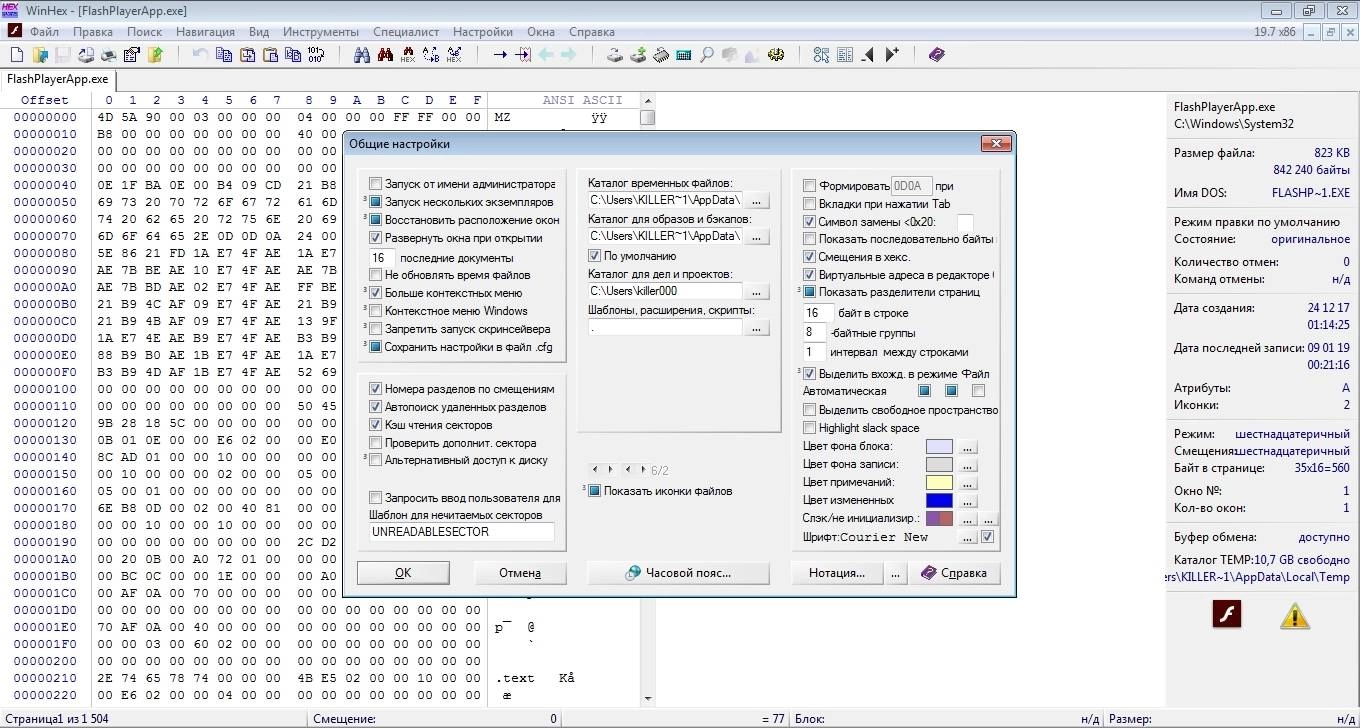This screenshot has height=728, width=1360.
Task: Toggle 'Автопоиск удаленных разделов' checkbox
Action: pos(375,407)
